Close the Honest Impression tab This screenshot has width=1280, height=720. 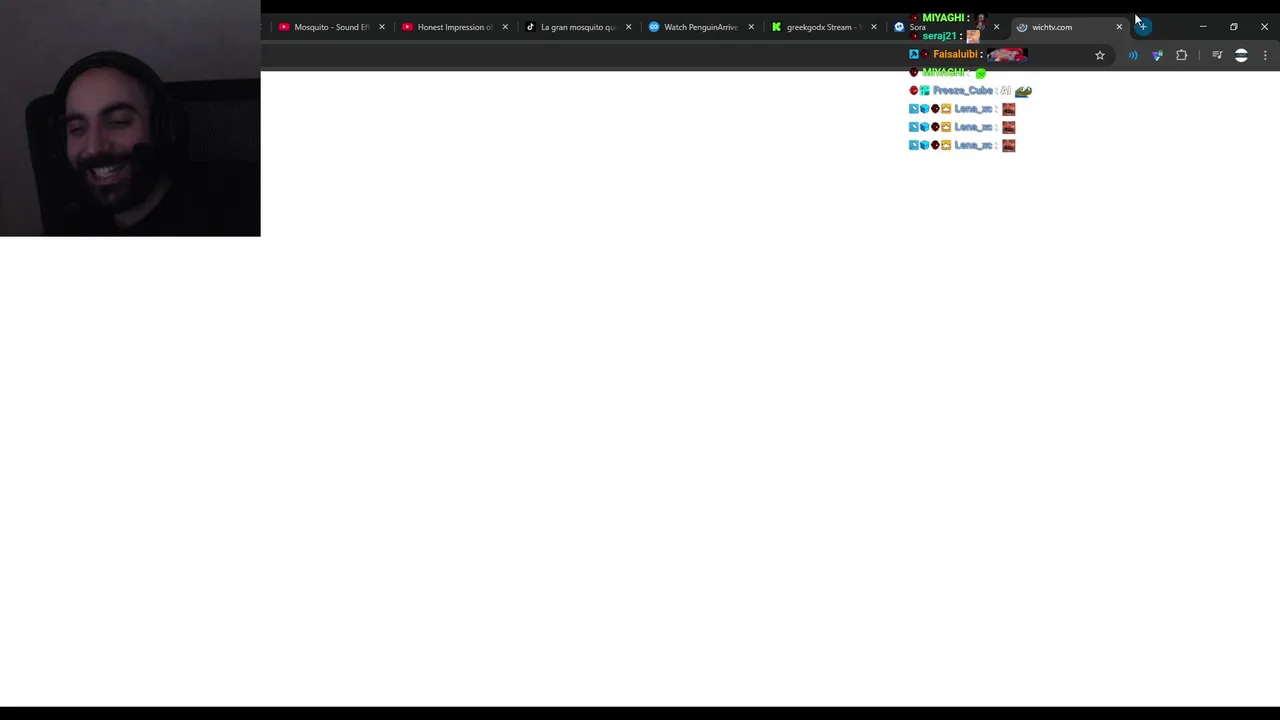point(505,27)
